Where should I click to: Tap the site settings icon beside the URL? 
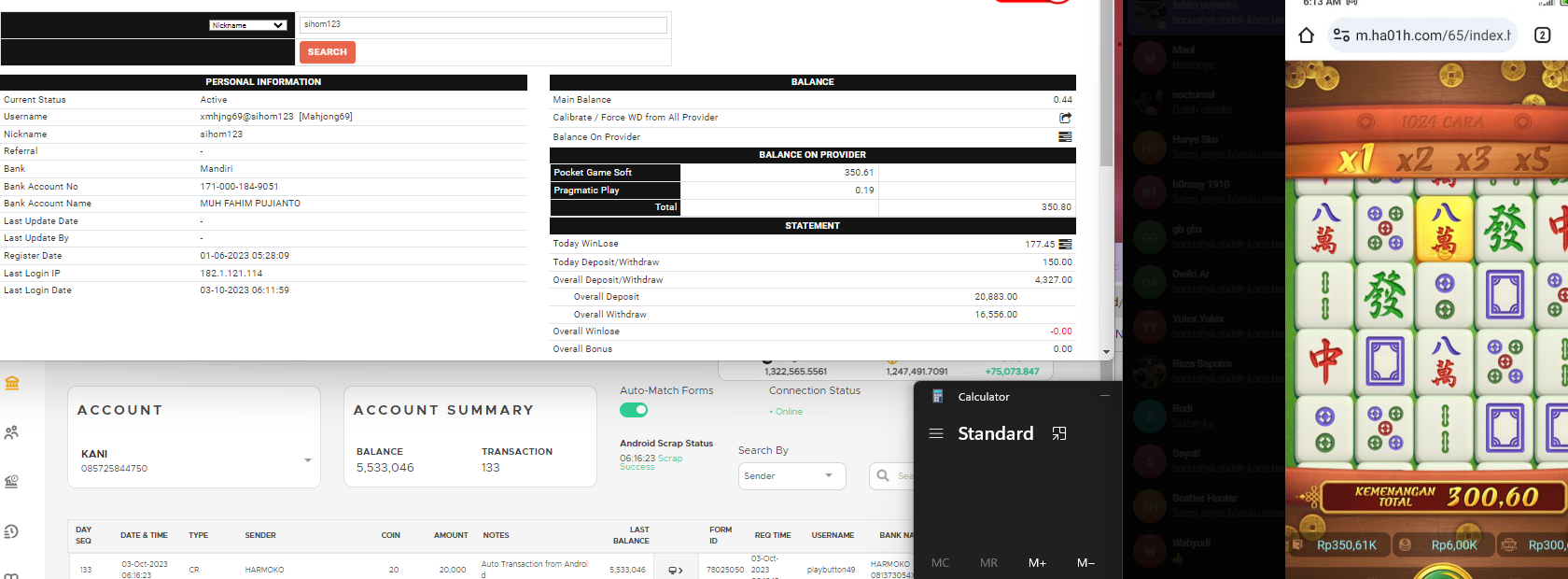(x=1341, y=35)
